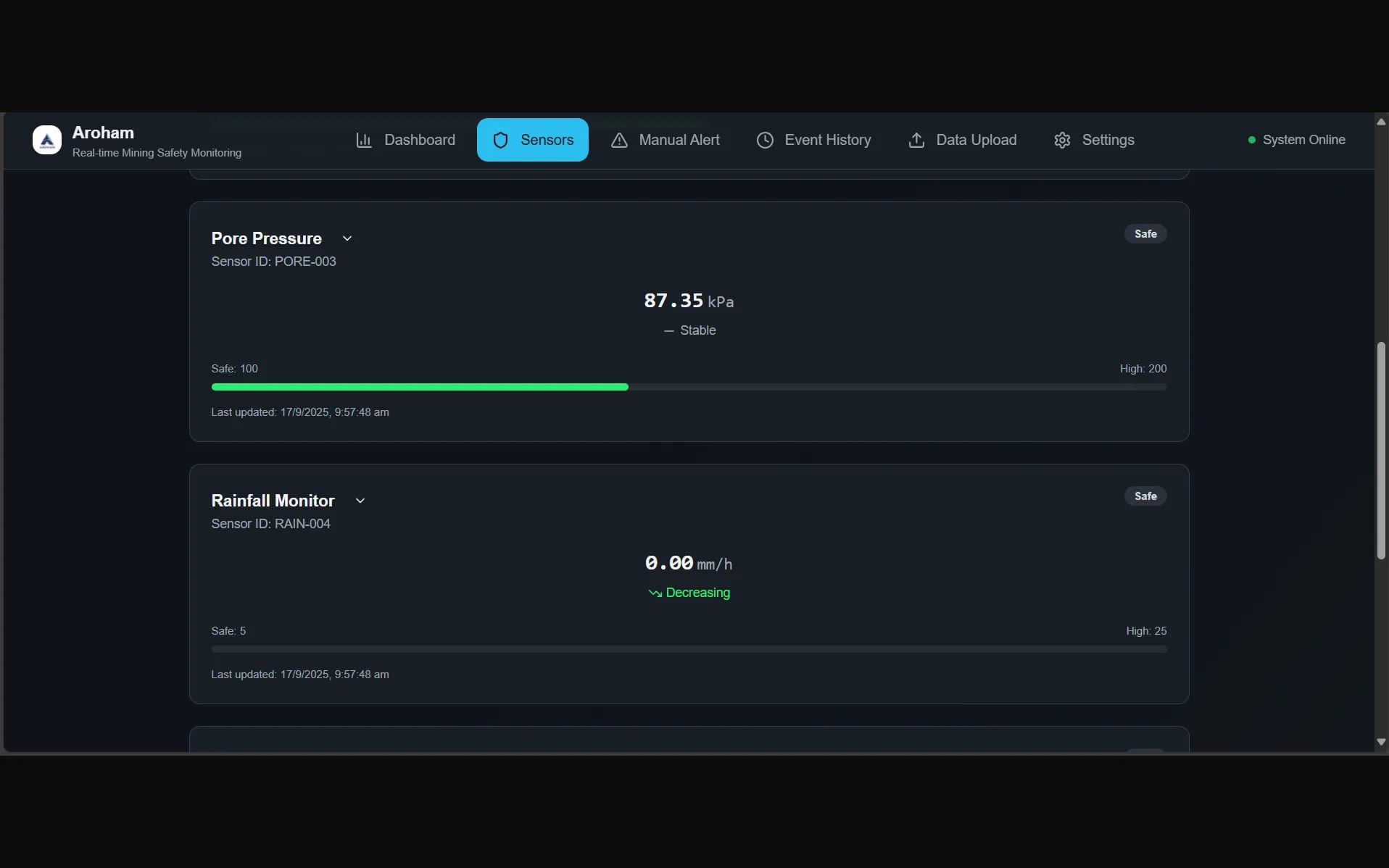The height and width of the screenshot is (868, 1389).
Task: Go to the Event History tab
Action: pyautogui.click(x=813, y=140)
